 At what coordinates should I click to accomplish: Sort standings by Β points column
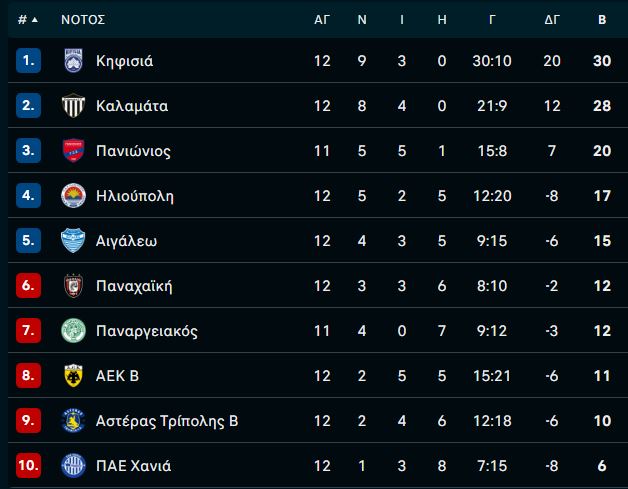tap(602, 19)
